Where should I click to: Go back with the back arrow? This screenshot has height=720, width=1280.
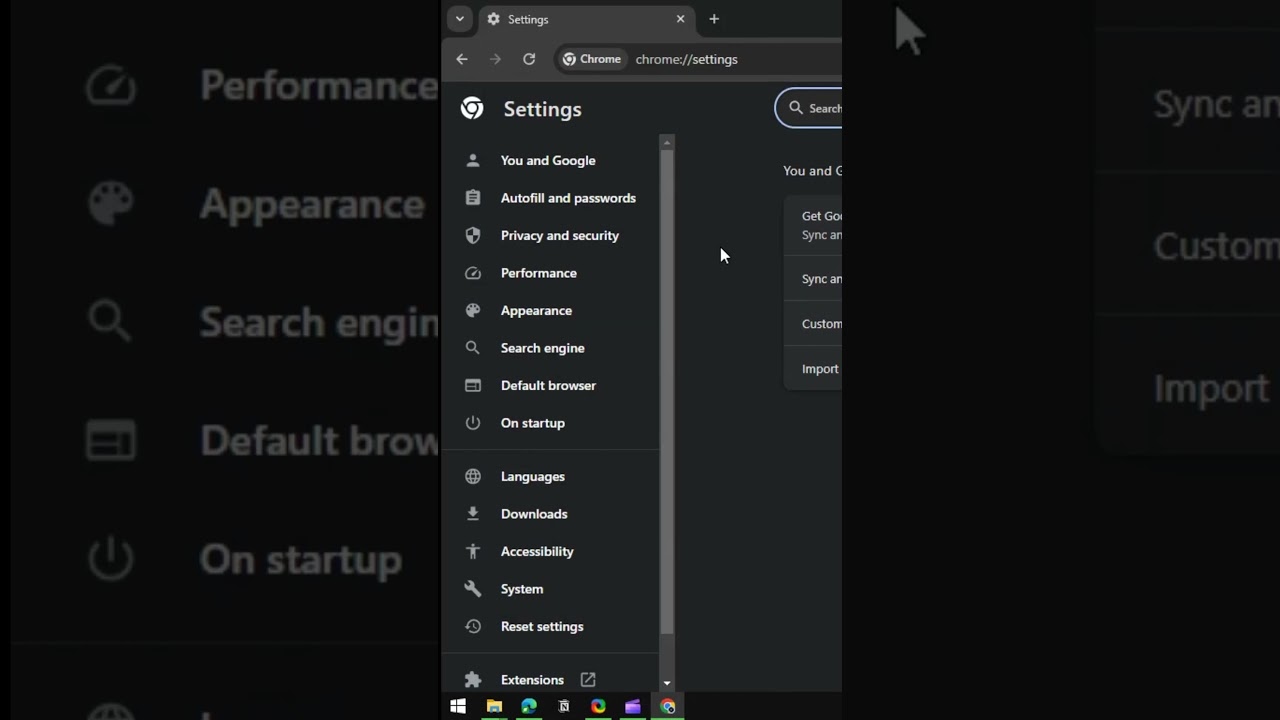pyautogui.click(x=462, y=59)
